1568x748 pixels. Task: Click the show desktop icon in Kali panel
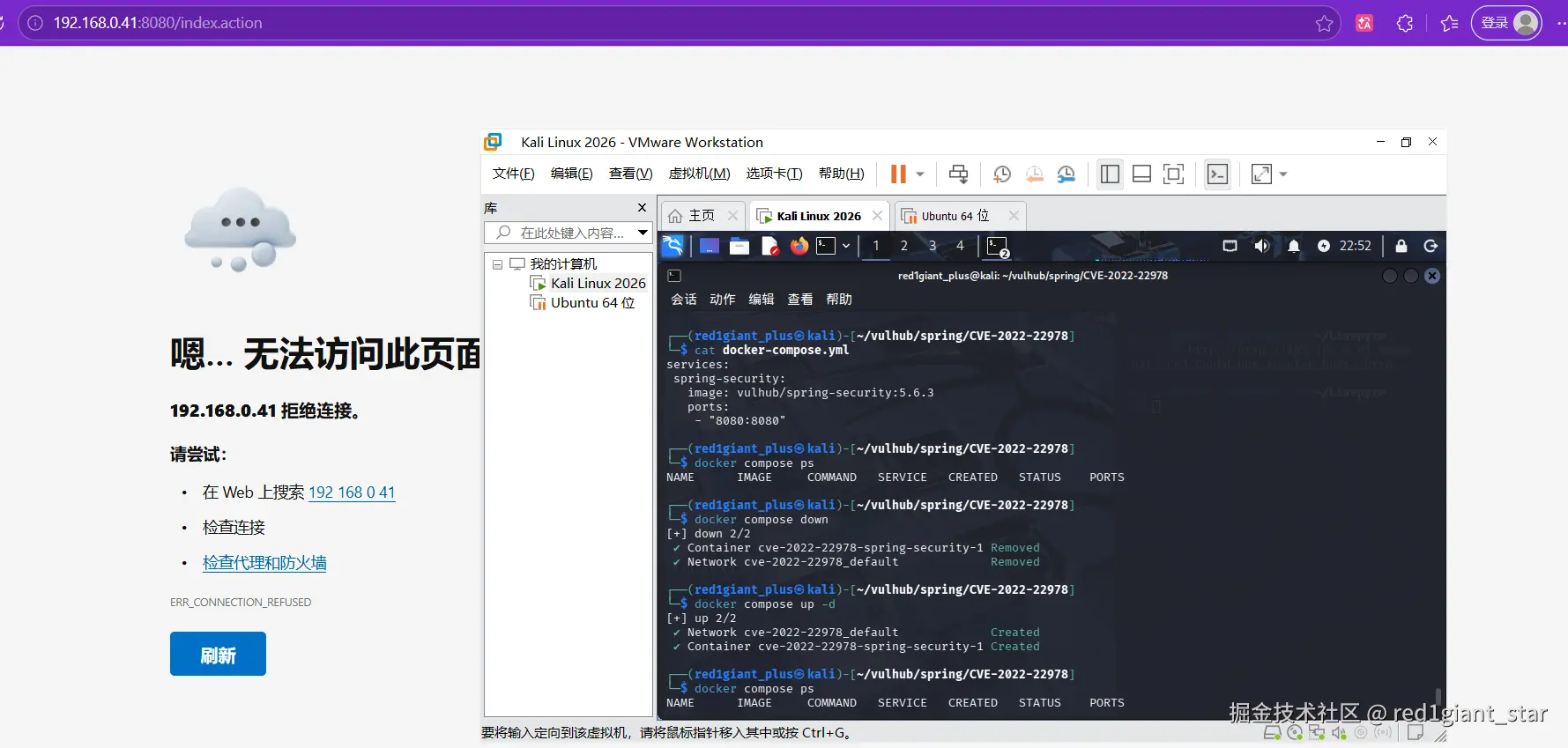pyautogui.click(x=710, y=246)
